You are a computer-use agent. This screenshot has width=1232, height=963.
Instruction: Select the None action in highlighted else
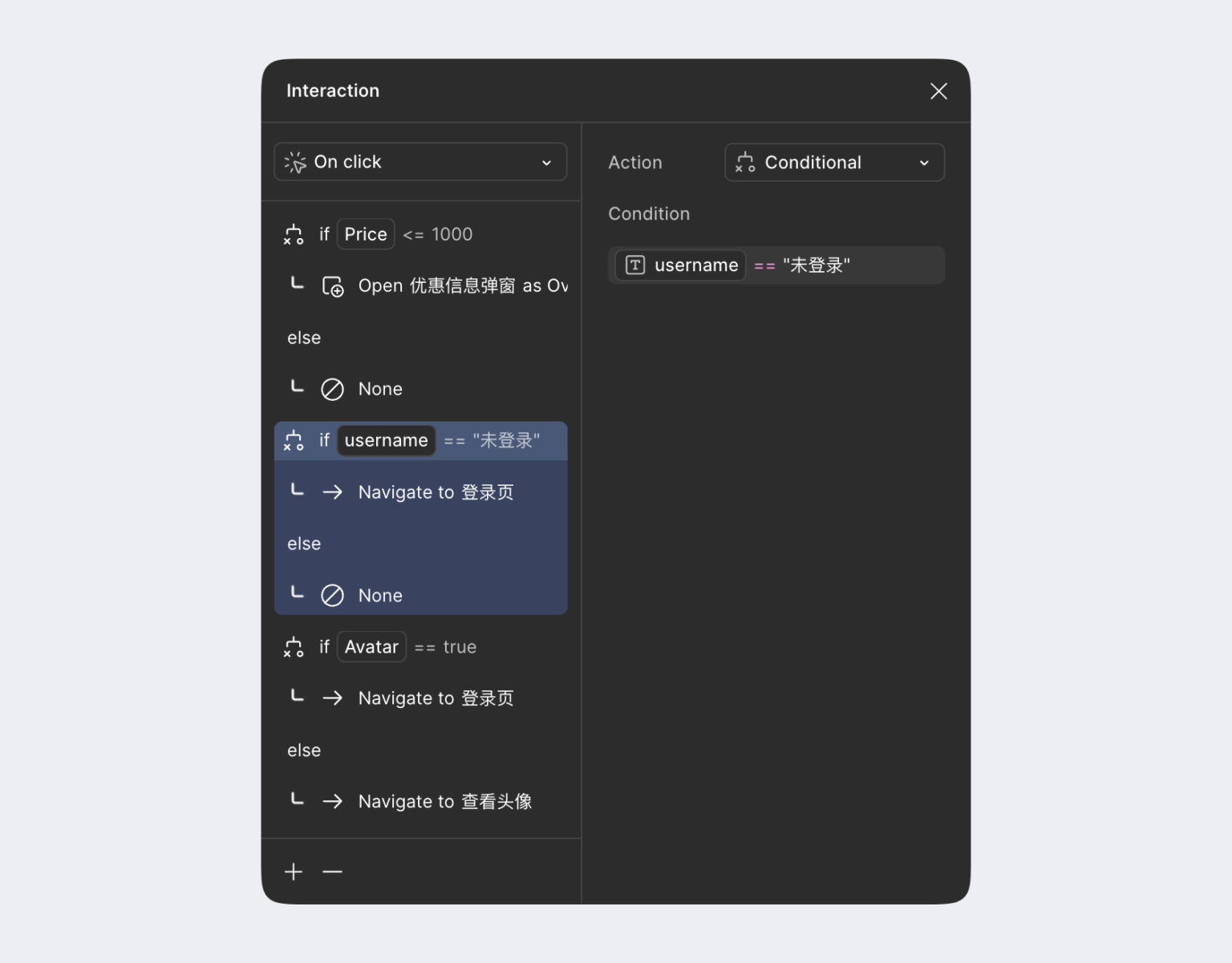click(x=380, y=596)
